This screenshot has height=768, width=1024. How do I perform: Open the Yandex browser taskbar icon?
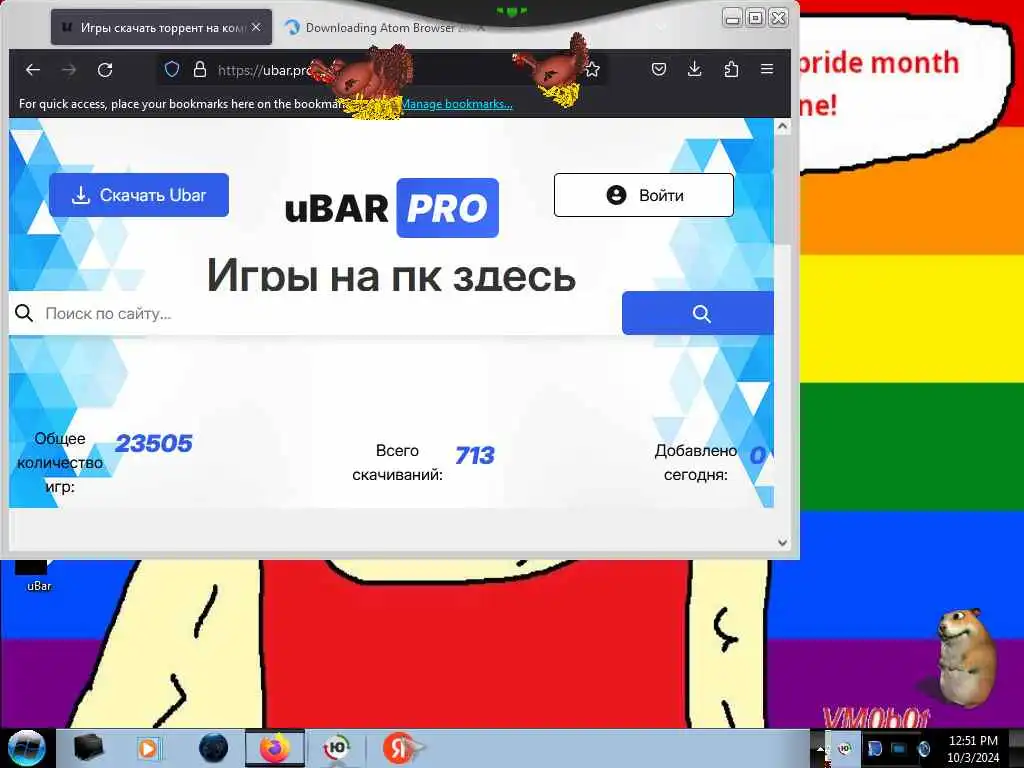pos(398,748)
